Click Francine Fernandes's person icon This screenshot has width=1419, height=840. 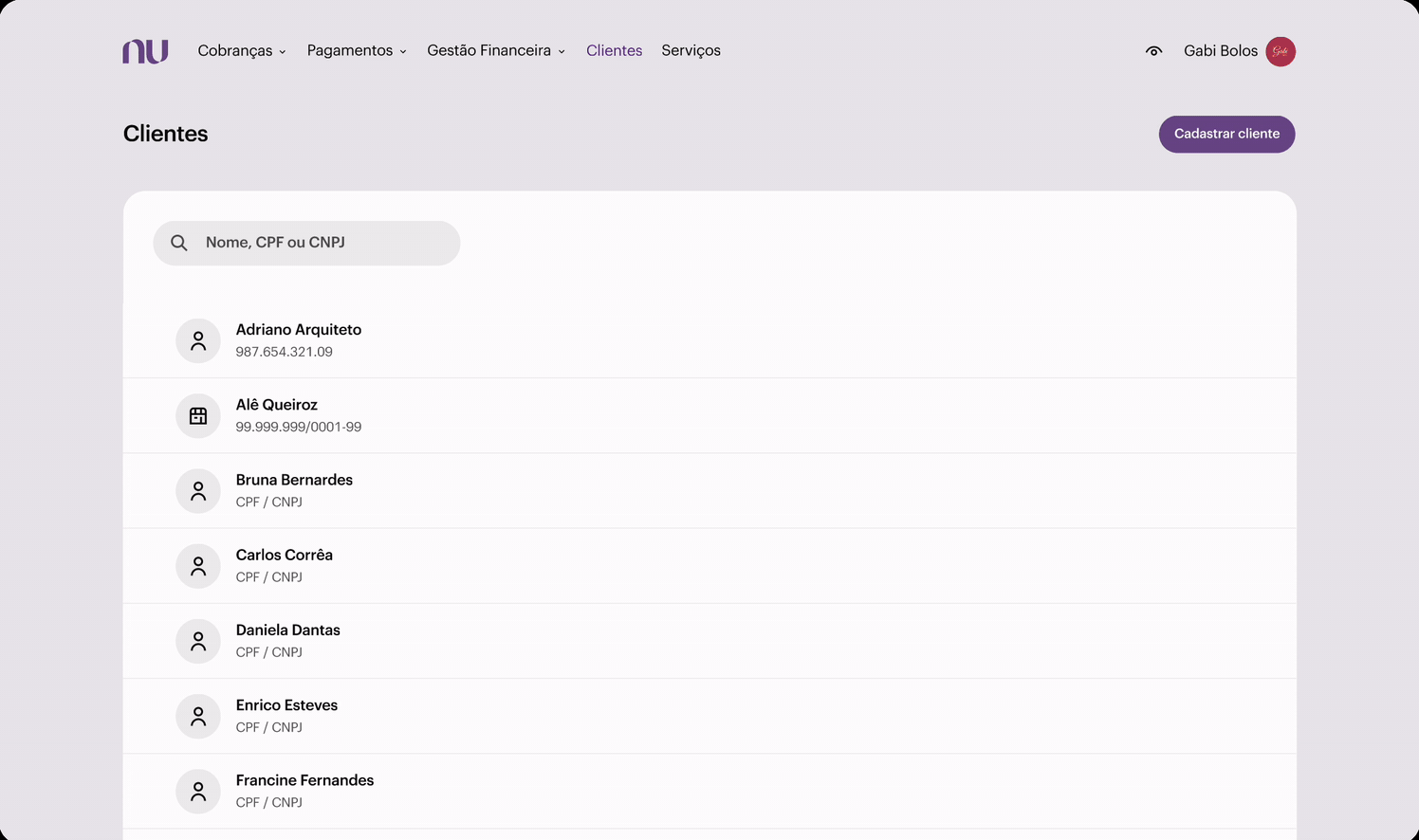[198, 791]
